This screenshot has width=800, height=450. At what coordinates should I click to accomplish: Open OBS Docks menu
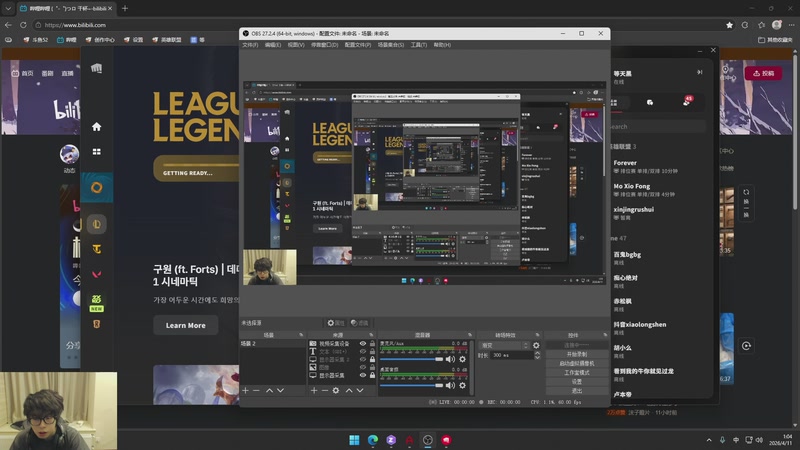(x=324, y=45)
